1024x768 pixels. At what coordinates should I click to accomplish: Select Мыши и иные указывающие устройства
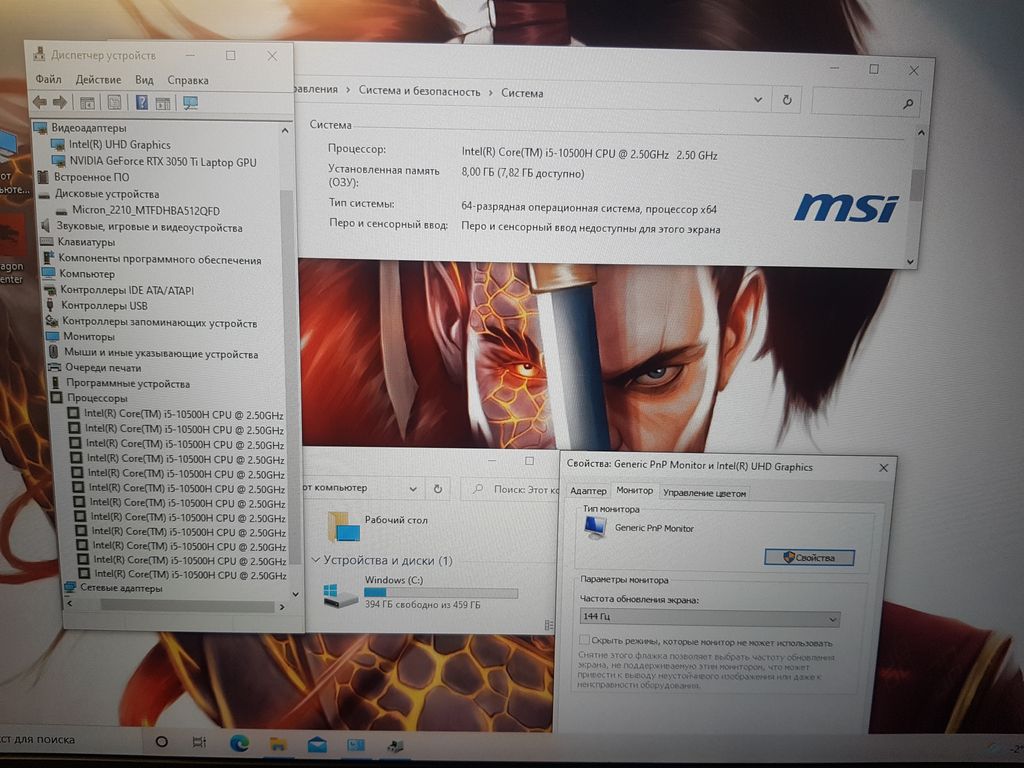161,354
